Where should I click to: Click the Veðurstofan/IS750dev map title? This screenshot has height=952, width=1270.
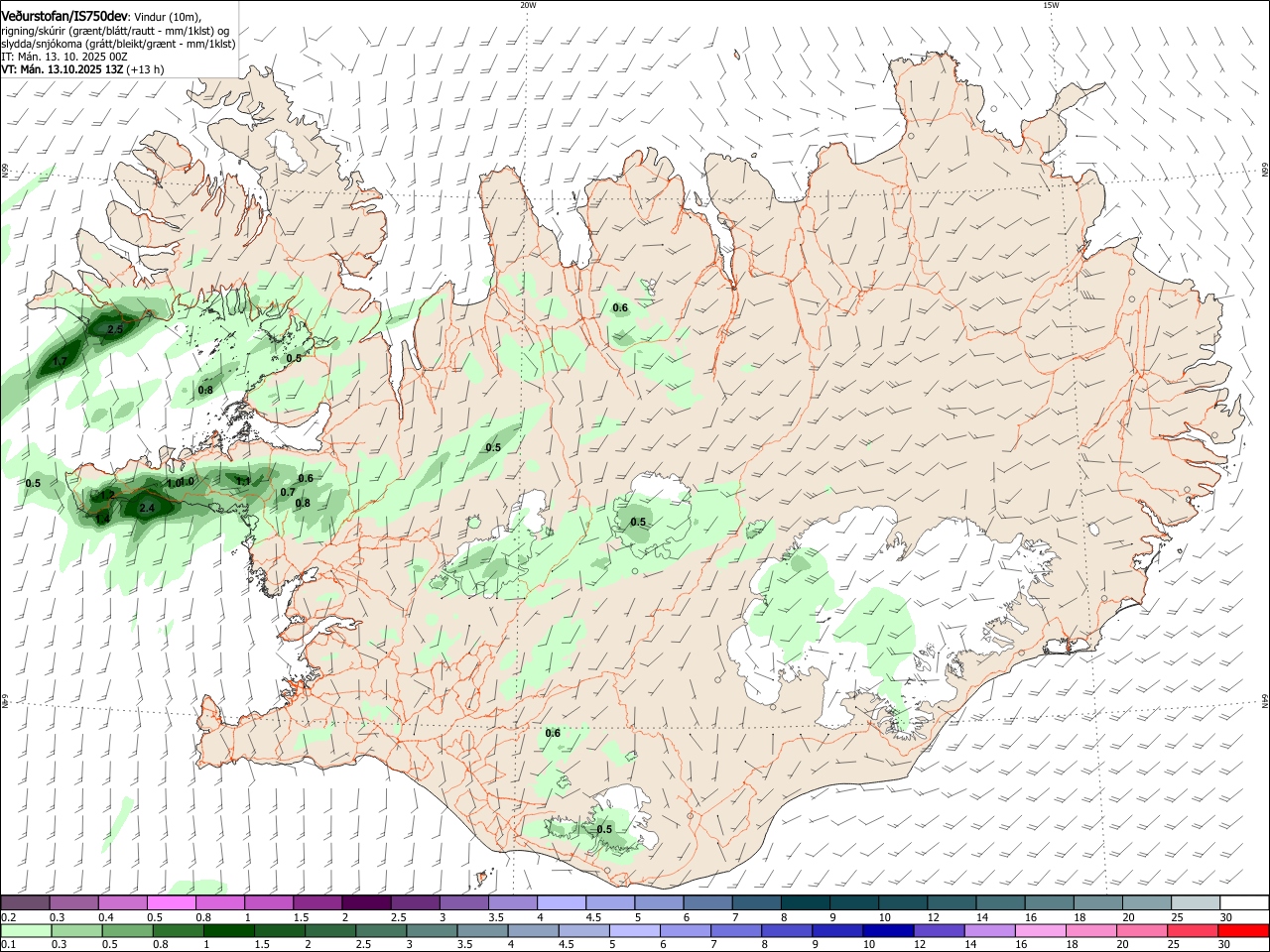click(64, 16)
